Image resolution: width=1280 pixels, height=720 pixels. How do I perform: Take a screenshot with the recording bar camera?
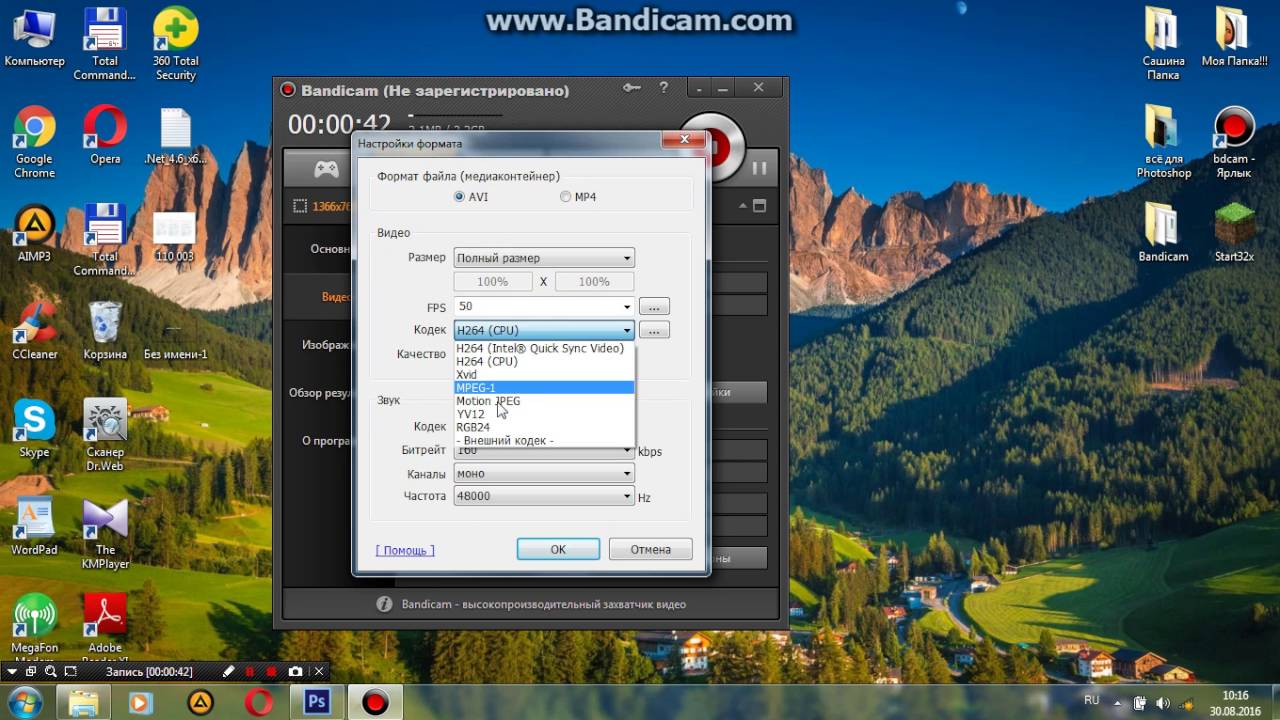pyautogui.click(x=296, y=671)
